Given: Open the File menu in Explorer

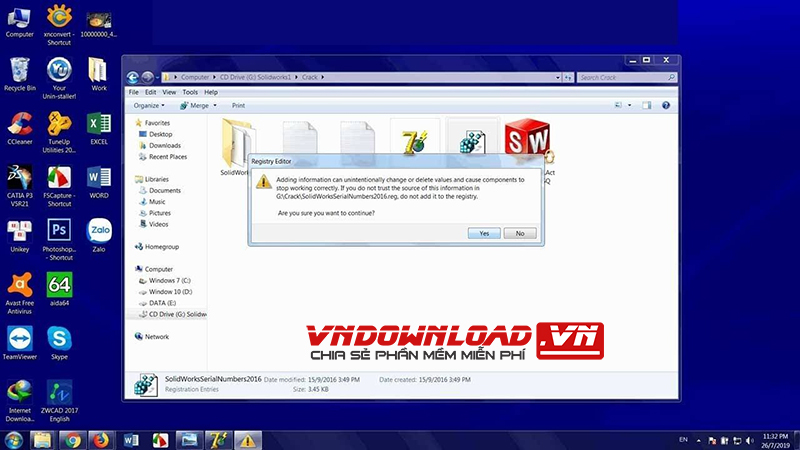Looking at the screenshot, I should [134, 92].
